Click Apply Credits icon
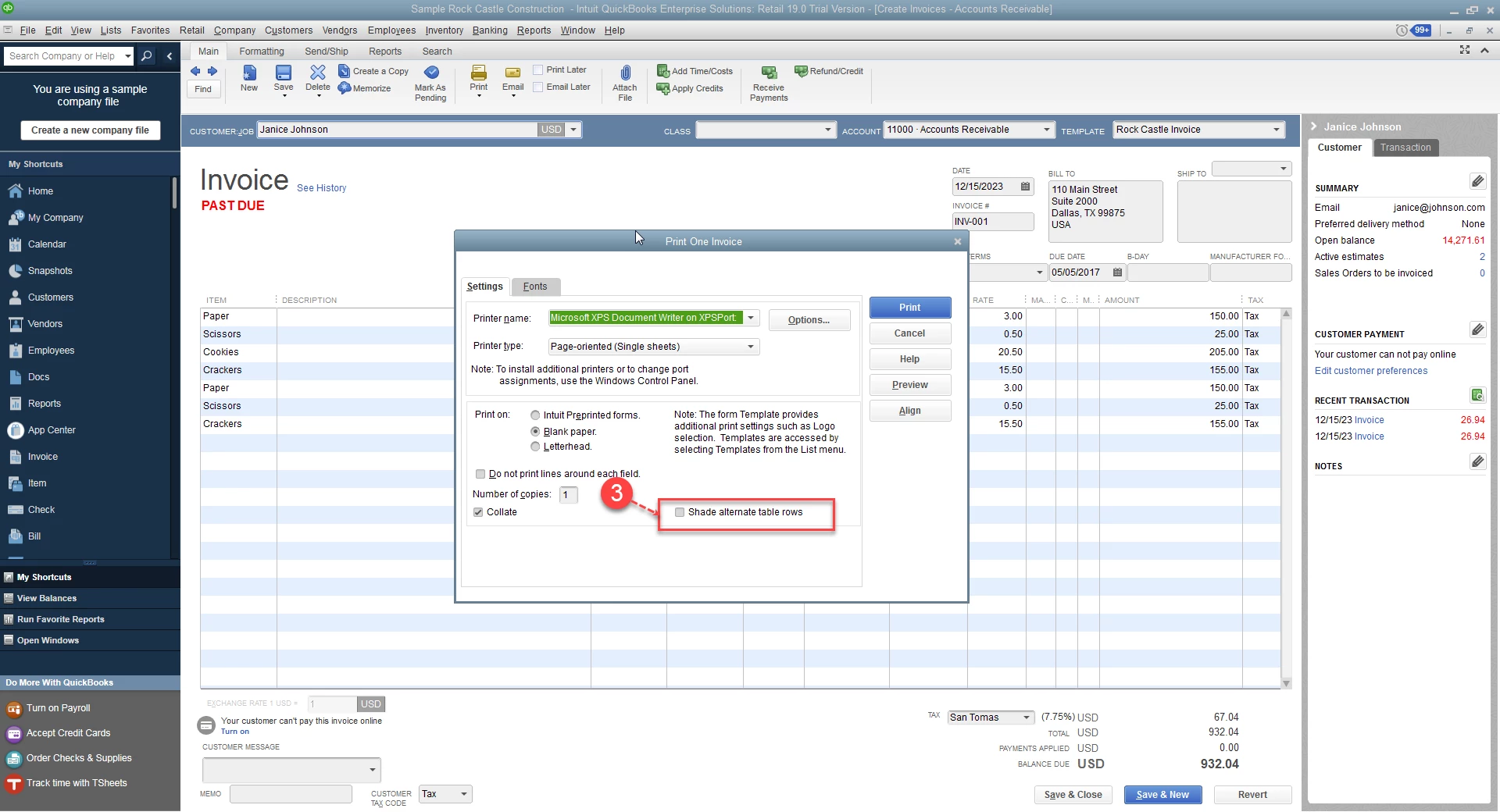 (663, 88)
